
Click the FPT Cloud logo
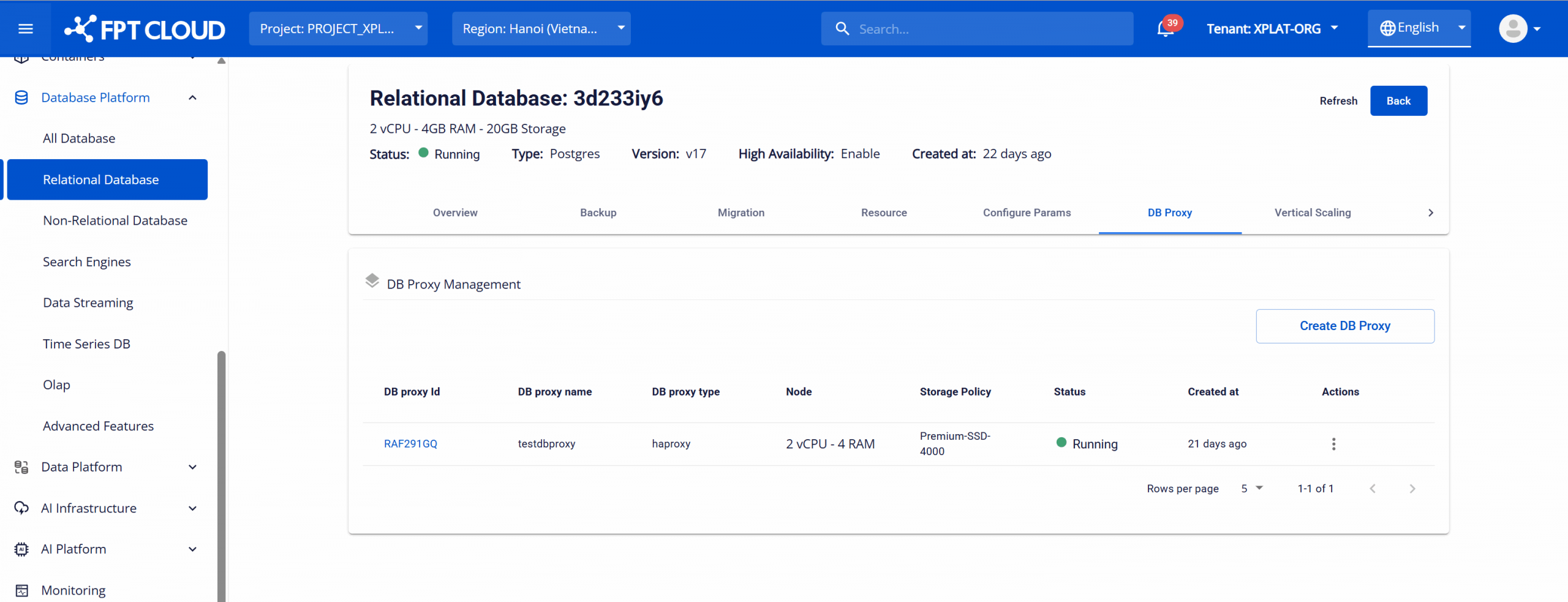(145, 29)
